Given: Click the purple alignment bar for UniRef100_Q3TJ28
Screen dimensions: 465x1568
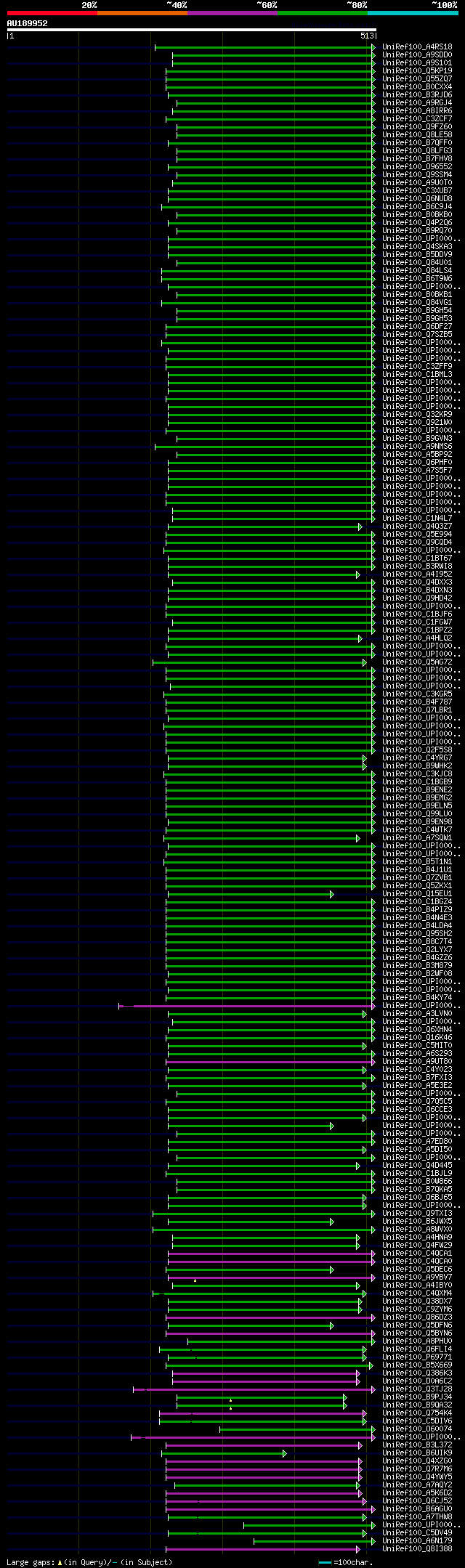Looking at the screenshot, I should click(x=254, y=1389).
